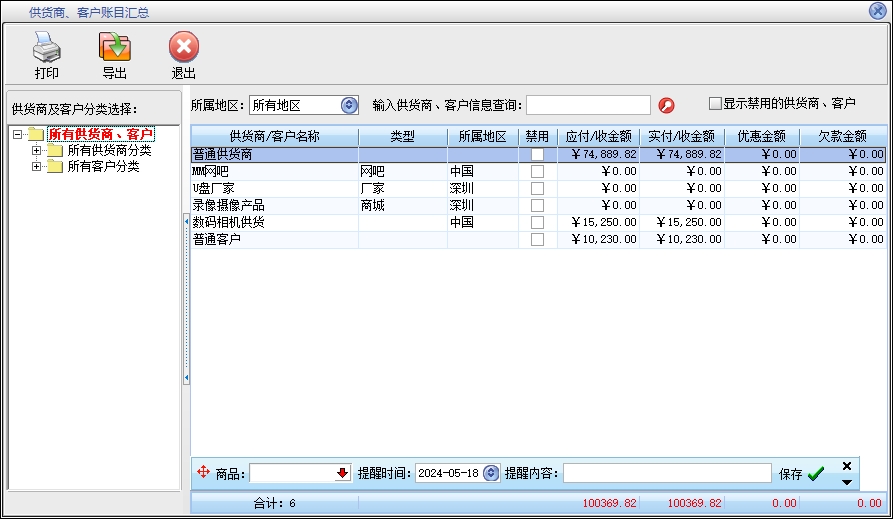Click the red Exit (退出) icon
Screen dimensions: 893x519
pyautogui.click(x=184, y=47)
